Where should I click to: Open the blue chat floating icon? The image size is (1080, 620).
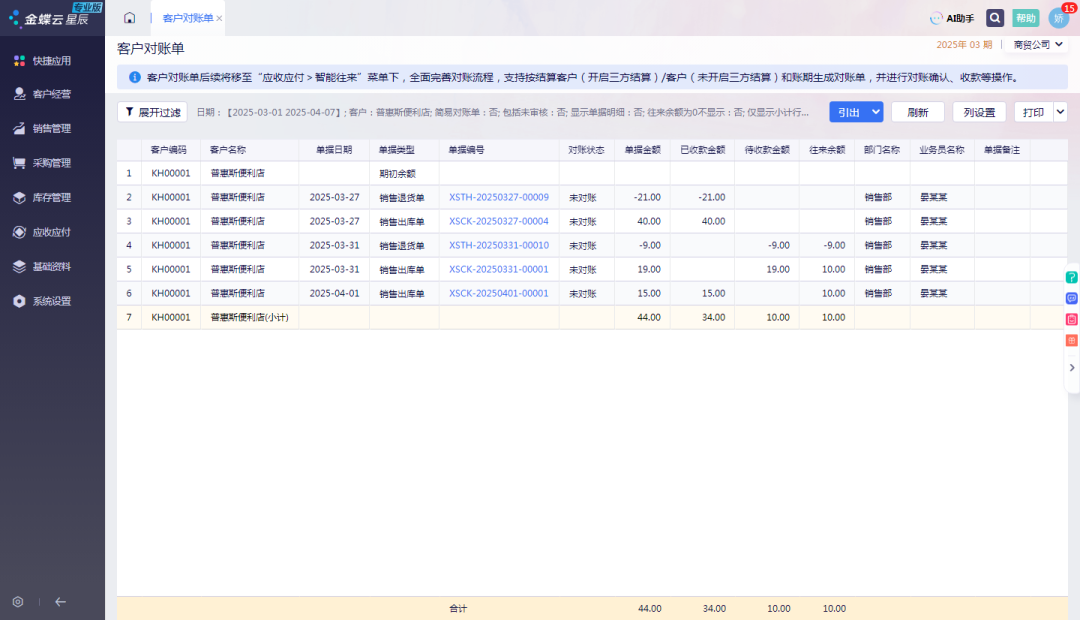1072,298
